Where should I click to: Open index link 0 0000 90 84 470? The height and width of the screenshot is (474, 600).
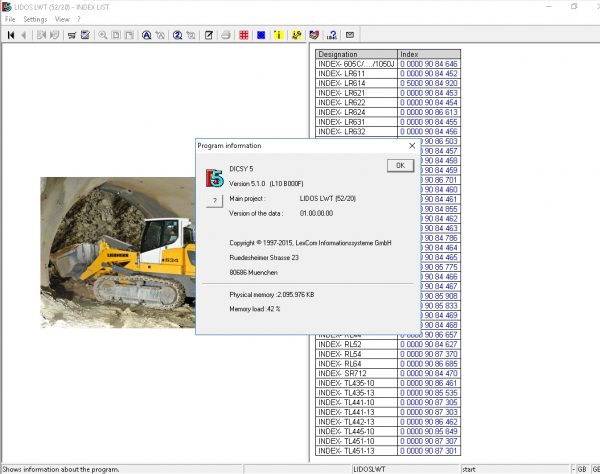pos(429,373)
